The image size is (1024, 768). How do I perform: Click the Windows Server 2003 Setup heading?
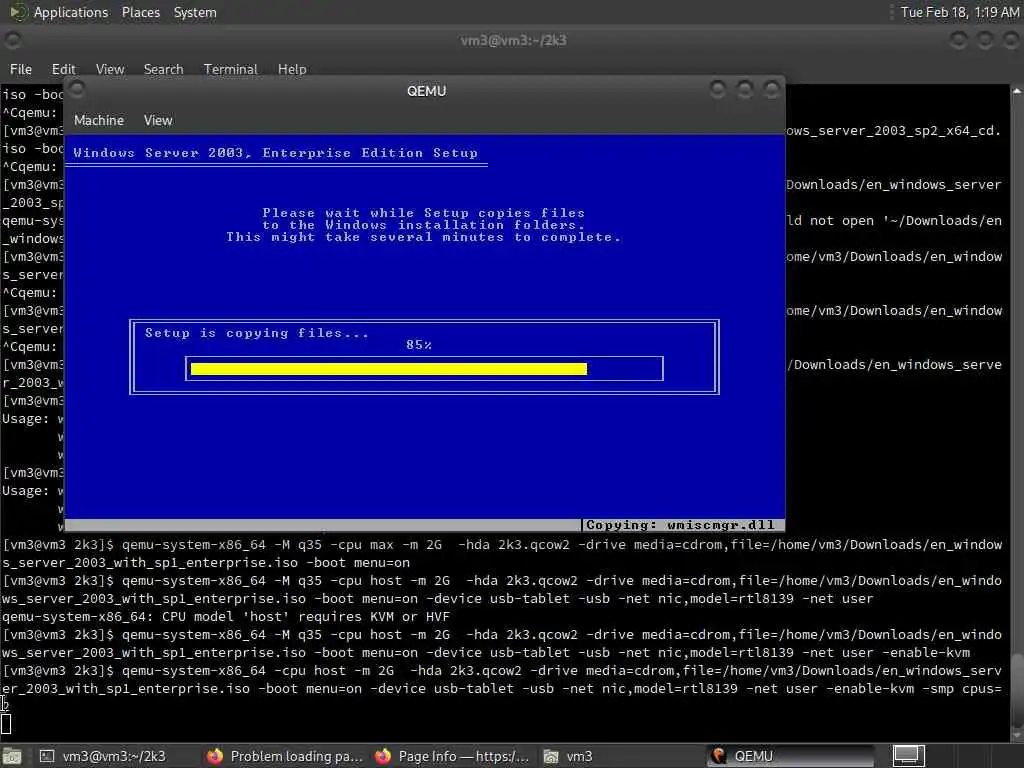pyautogui.click(x=275, y=153)
